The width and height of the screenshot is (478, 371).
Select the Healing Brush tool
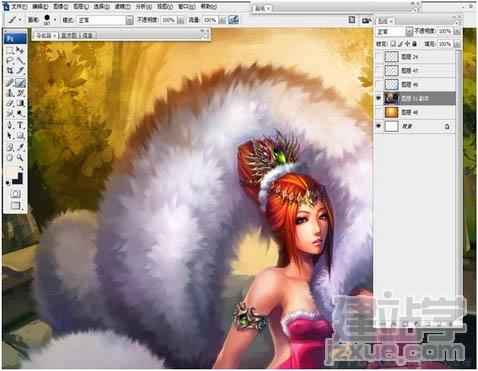point(10,82)
